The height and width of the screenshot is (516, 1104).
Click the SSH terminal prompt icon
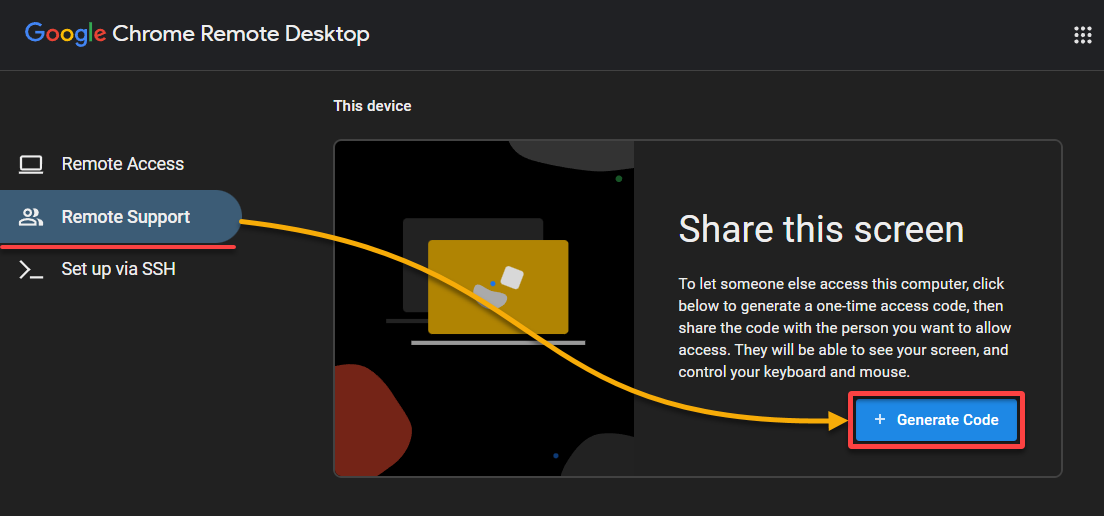click(x=31, y=269)
